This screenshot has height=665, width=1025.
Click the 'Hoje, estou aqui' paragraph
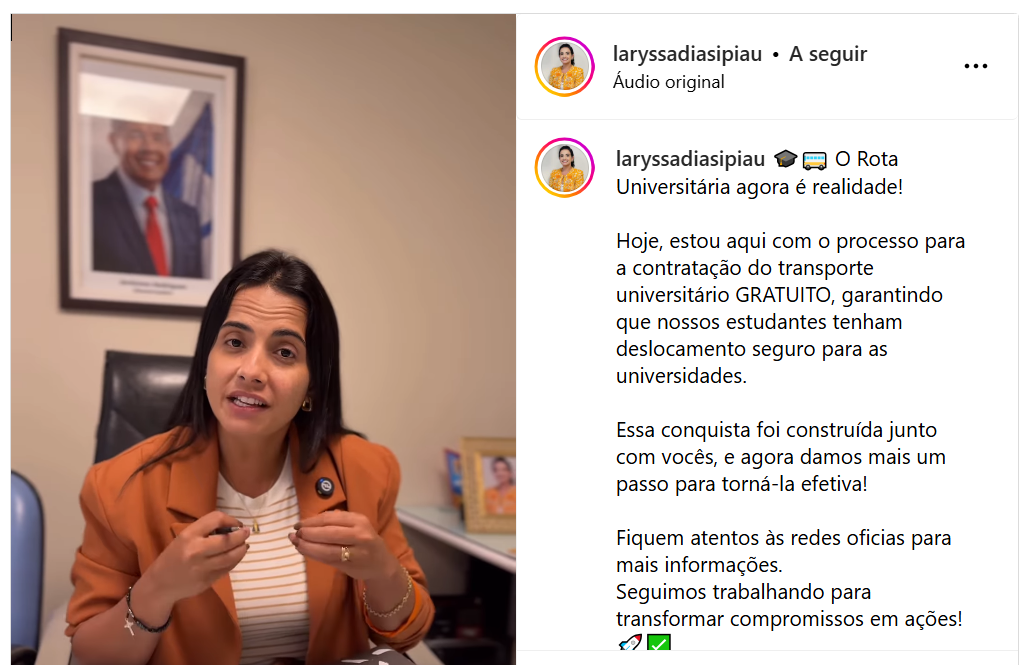[790, 308]
